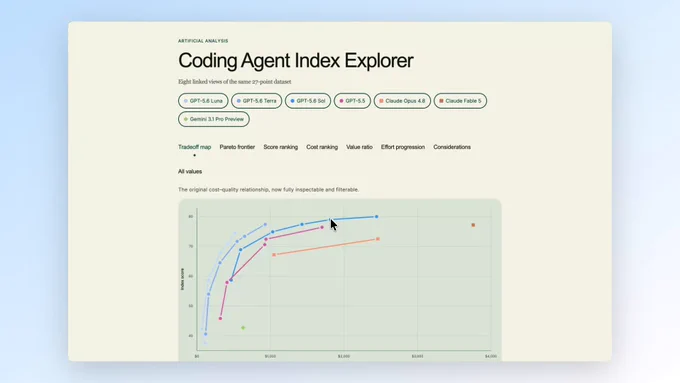Open the Pareto frontier tab

point(237,147)
